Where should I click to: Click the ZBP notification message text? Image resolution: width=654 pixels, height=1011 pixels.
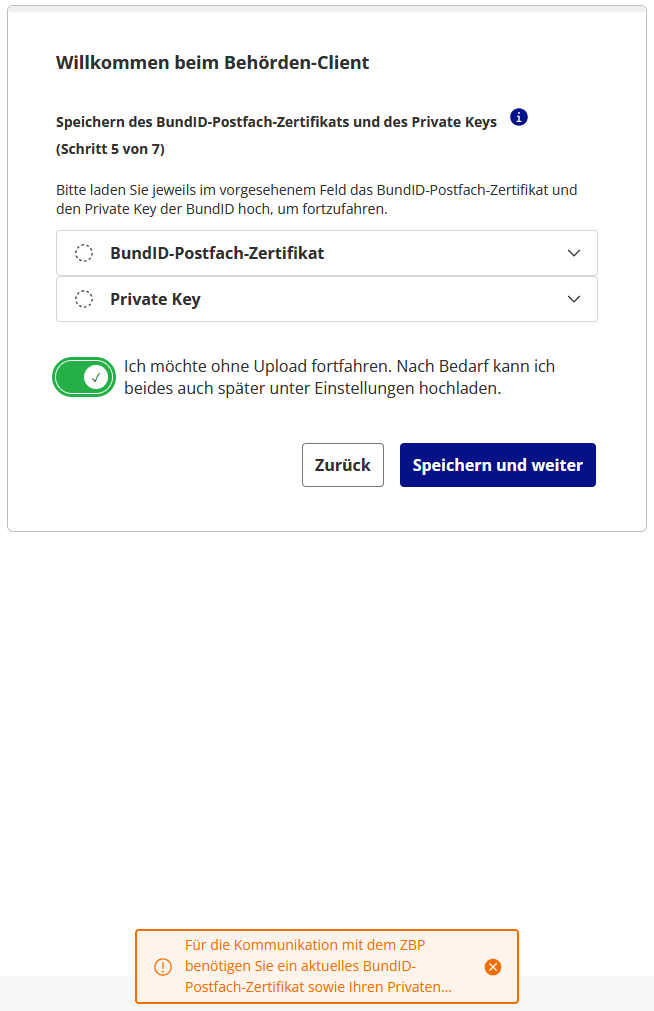(x=318, y=966)
